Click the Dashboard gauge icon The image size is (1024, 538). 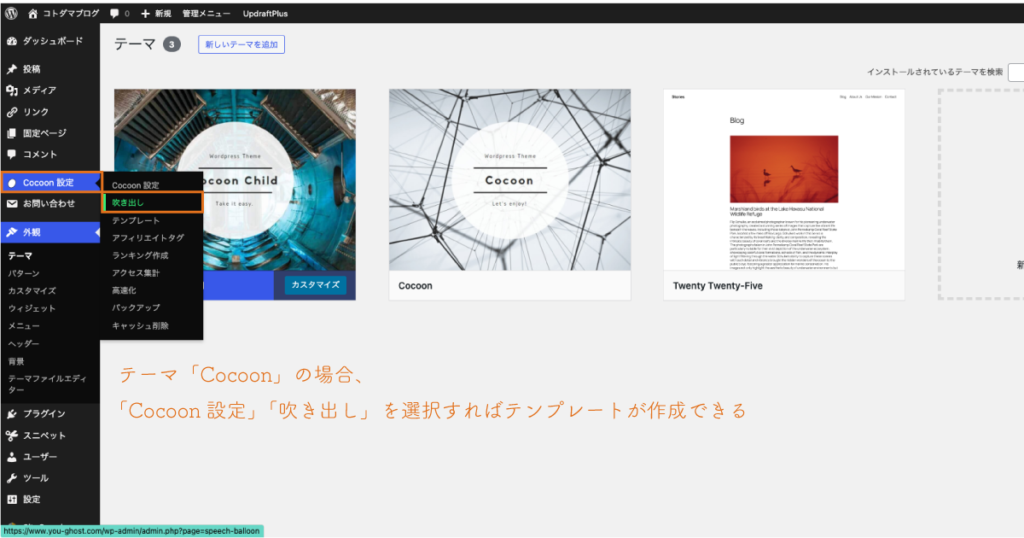coord(12,41)
